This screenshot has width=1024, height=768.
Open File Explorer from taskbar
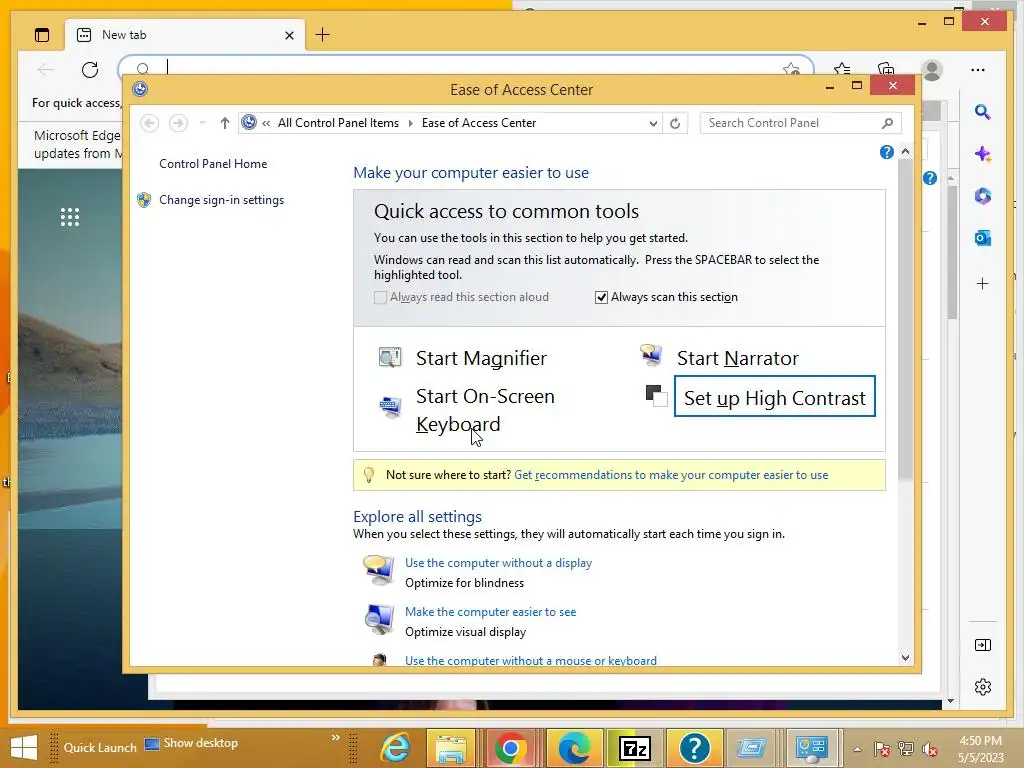(451, 748)
